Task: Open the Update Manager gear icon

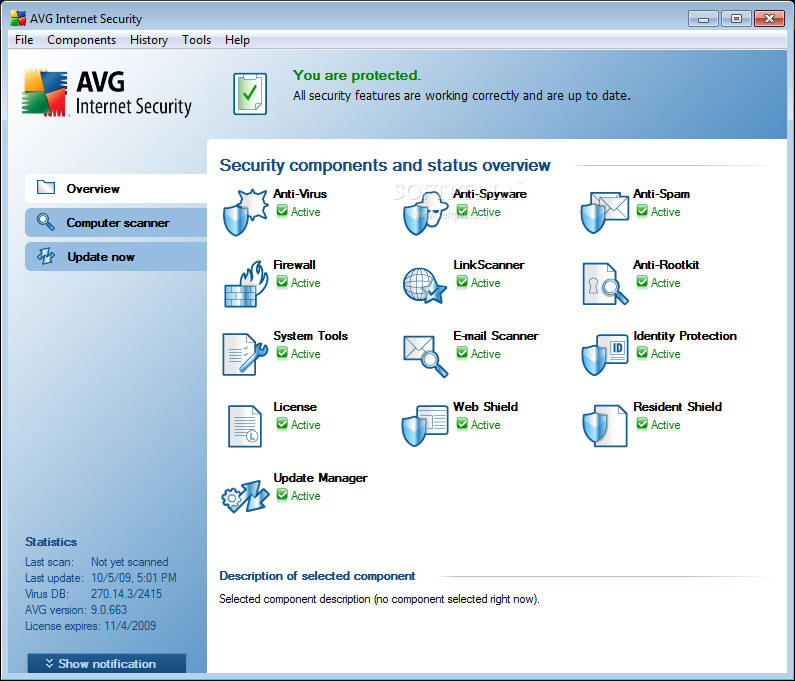Action: [x=245, y=496]
